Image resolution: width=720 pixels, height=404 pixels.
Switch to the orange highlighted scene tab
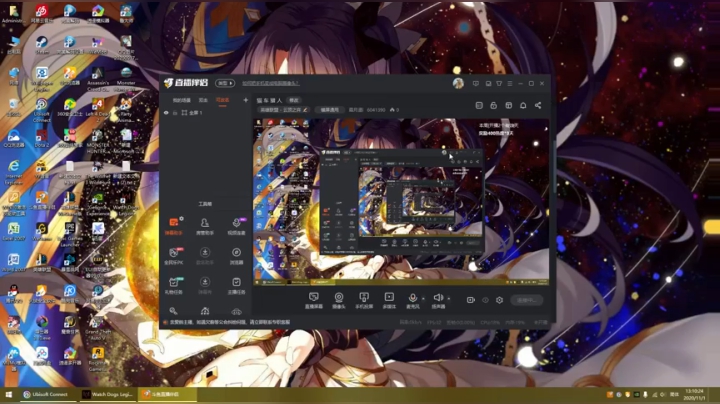point(222,100)
